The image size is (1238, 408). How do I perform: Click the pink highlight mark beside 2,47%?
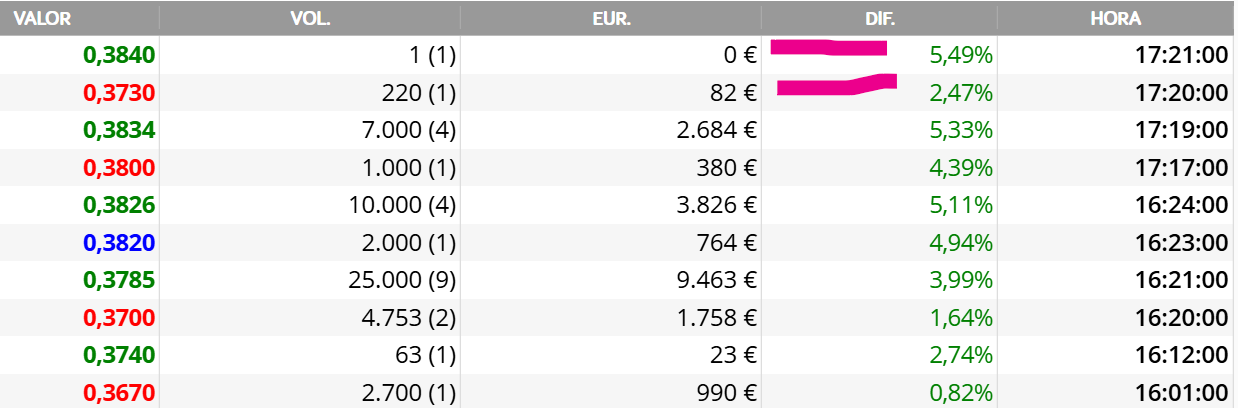click(836, 87)
